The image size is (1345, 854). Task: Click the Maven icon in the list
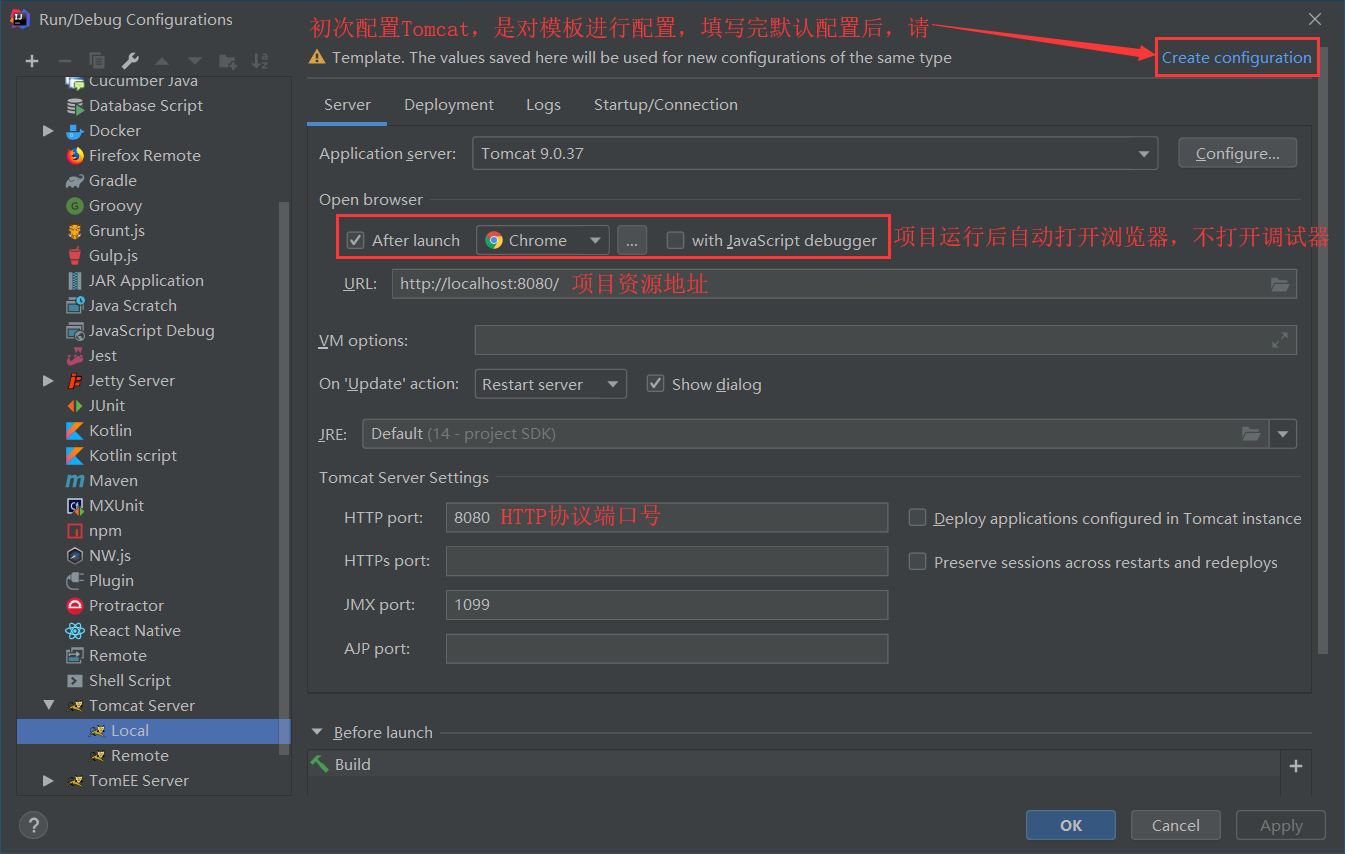[x=75, y=481]
